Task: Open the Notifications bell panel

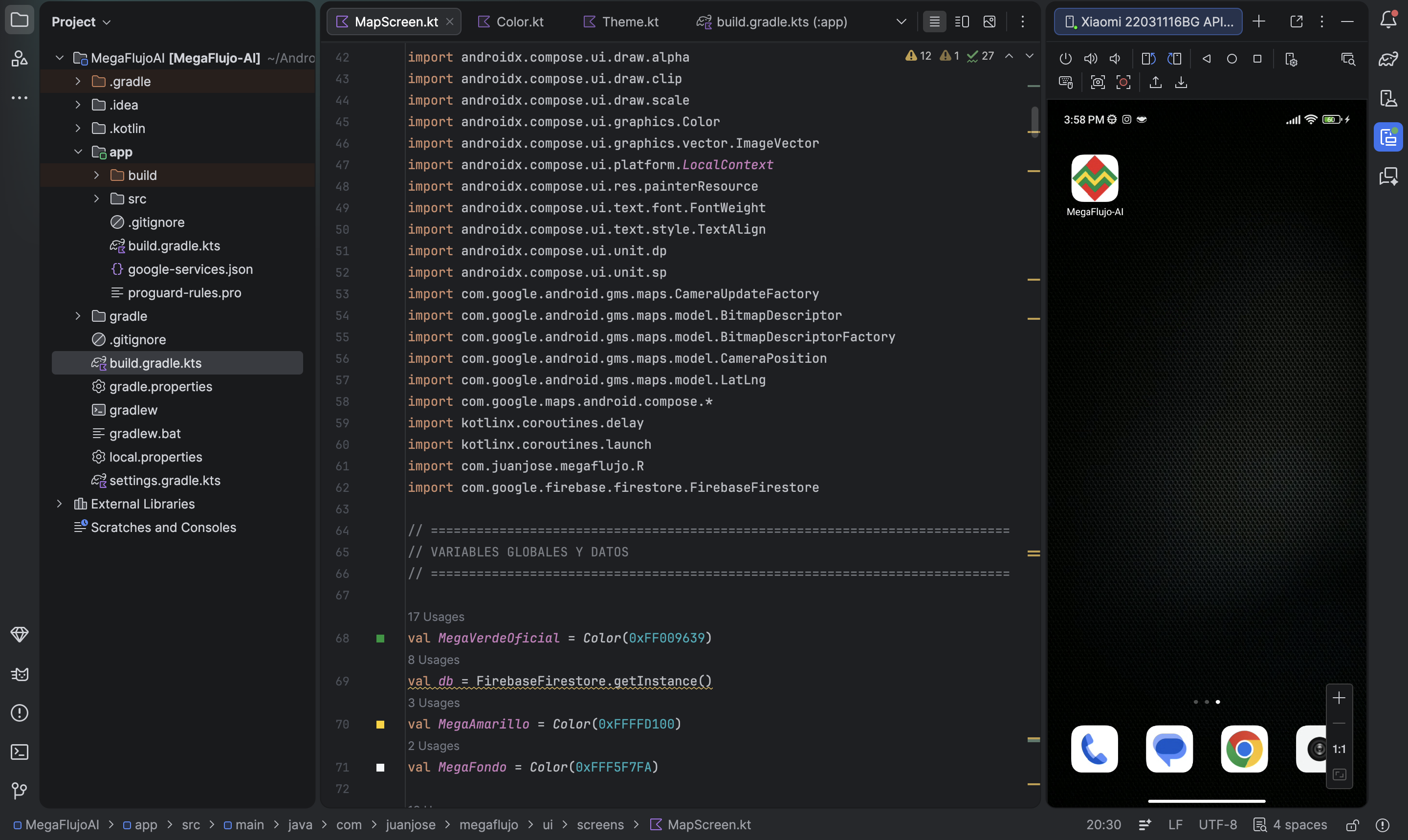Action: (x=1388, y=21)
